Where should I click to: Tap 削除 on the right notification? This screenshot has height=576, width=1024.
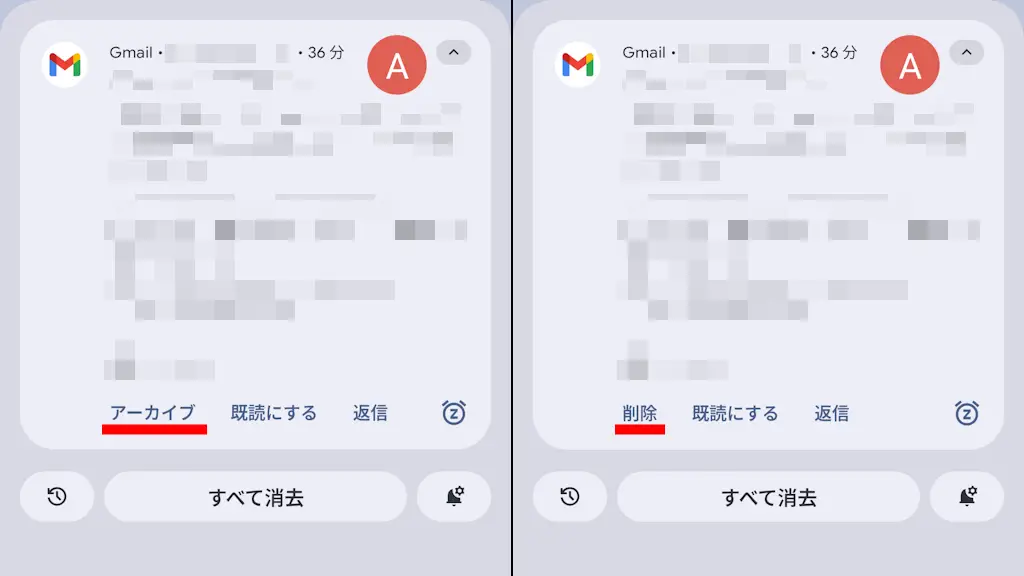pos(639,413)
